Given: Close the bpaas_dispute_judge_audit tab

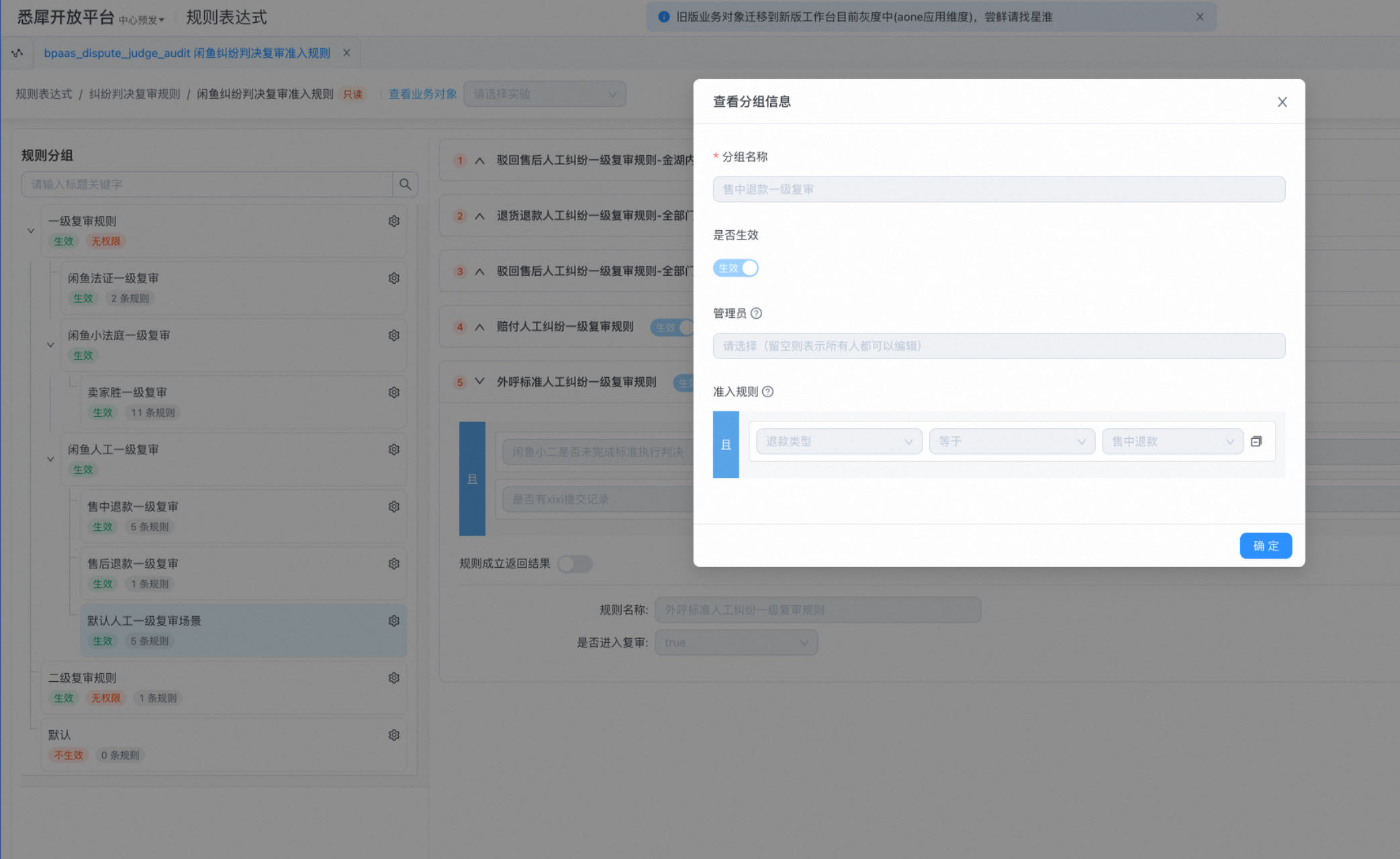Looking at the screenshot, I should pos(346,53).
